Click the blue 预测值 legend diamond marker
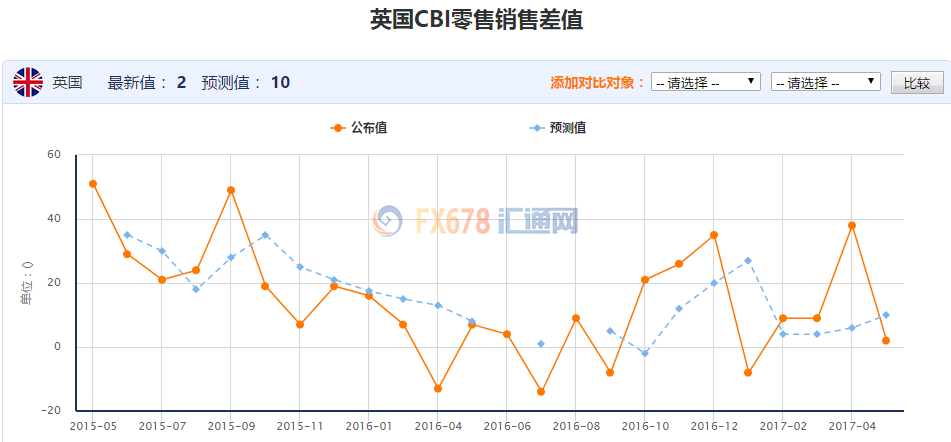The height and width of the screenshot is (442, 951). click(537, 128)
